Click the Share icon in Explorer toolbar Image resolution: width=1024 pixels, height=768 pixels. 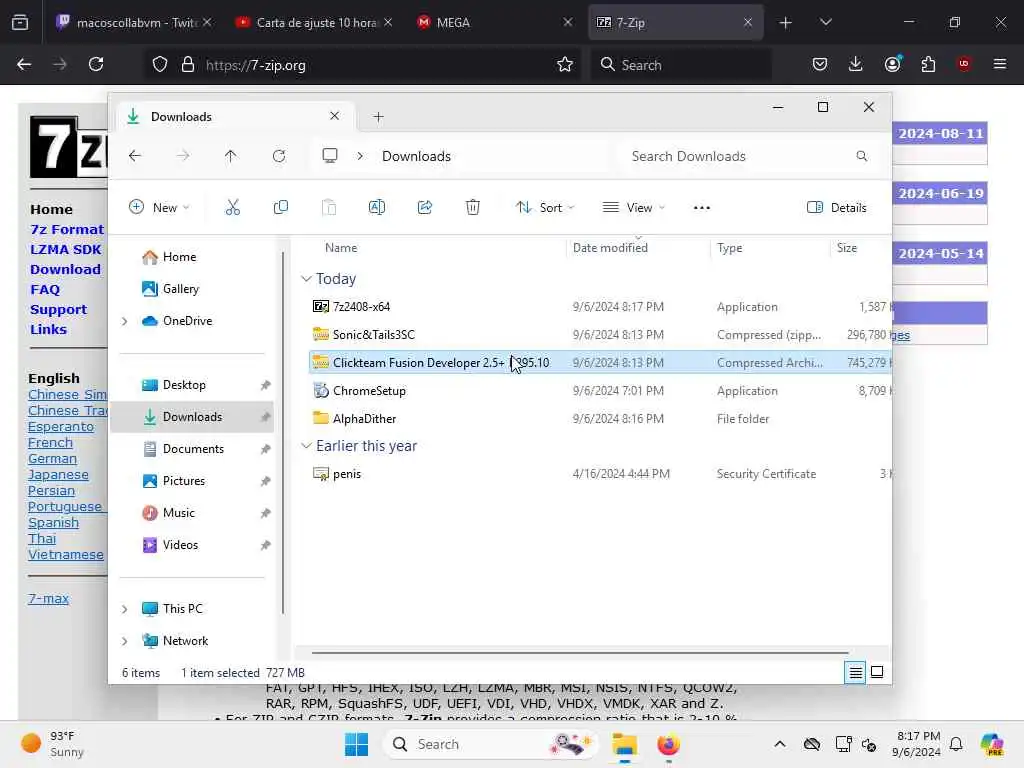pyautogui.click(x=424, y=208)
